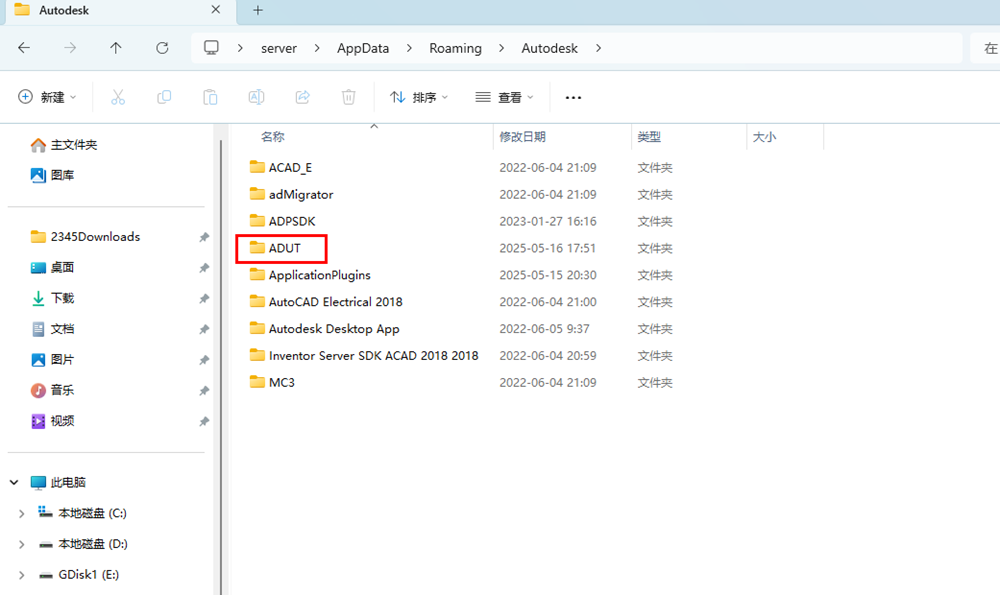
Task: Expand chevron between AppData and Roaming
Action: pos(409,48)
